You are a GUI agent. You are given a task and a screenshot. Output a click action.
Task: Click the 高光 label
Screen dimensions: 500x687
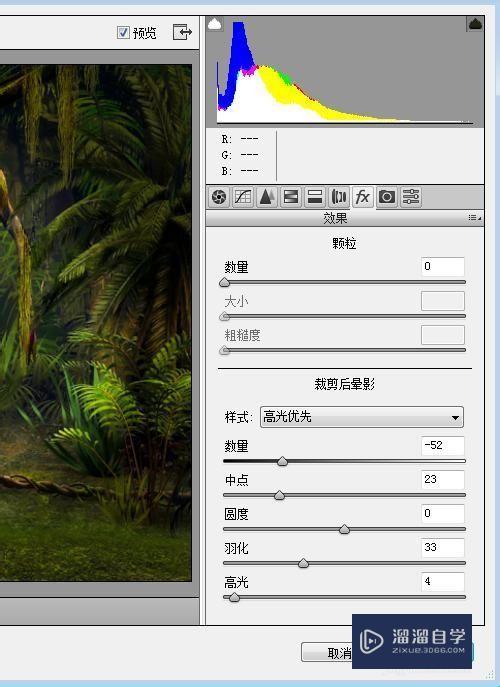tap(236, 582)
